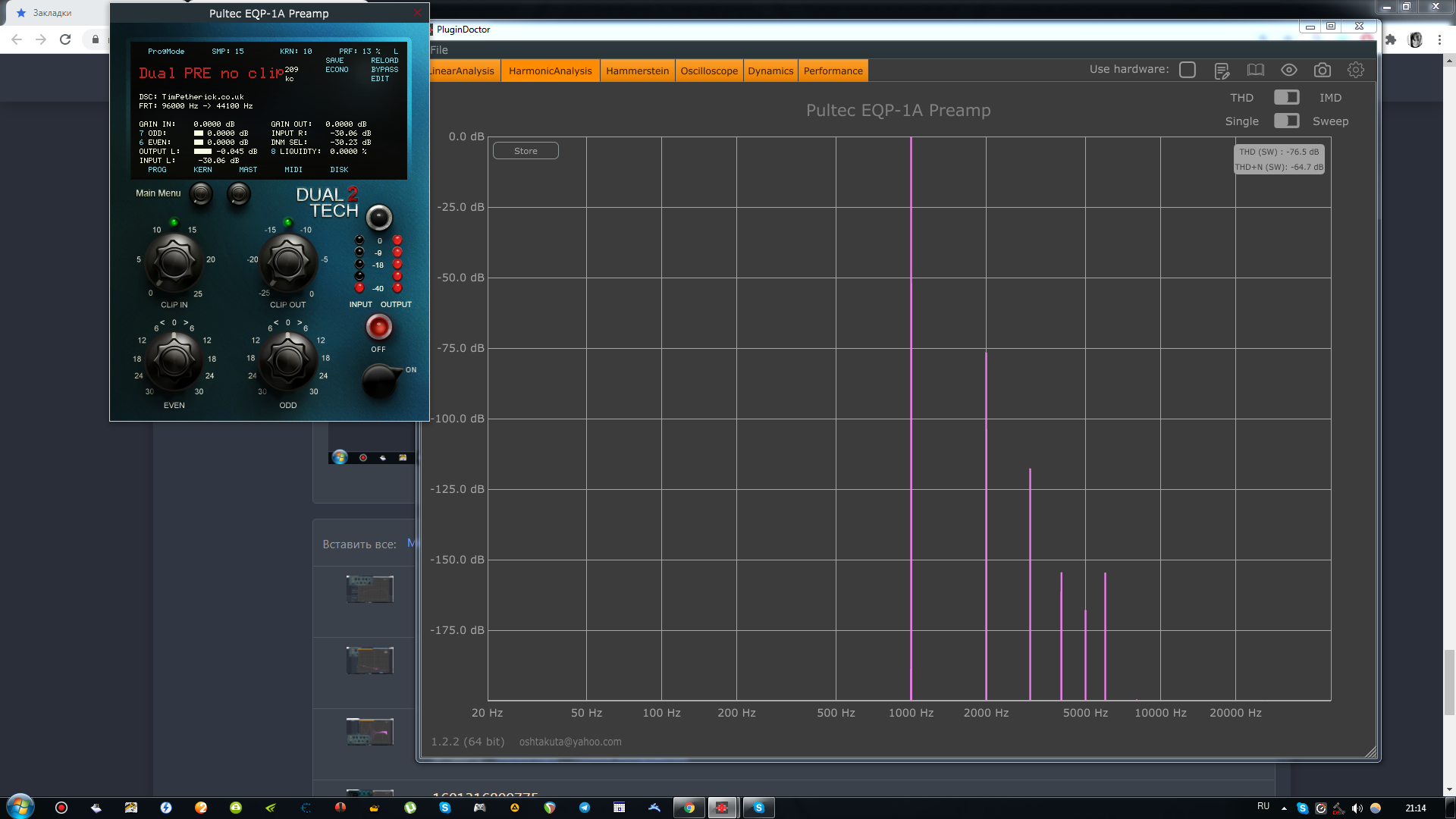Click the Store button on the graph

pyautogui.click(x=526, y=151)
